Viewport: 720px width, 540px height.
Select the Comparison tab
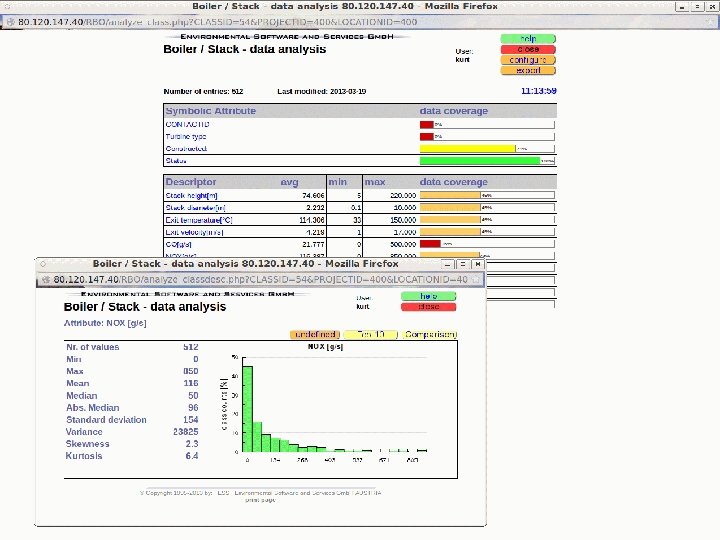point(430,334)
